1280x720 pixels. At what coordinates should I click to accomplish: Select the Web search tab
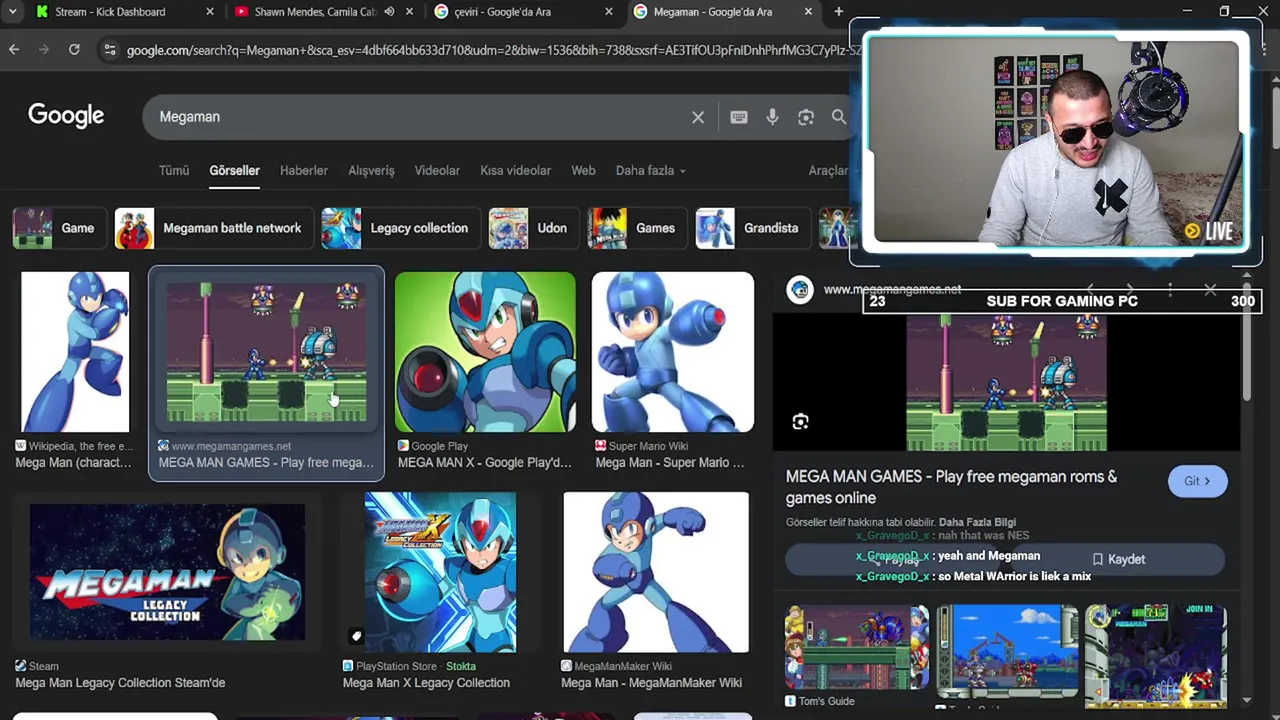583,171
